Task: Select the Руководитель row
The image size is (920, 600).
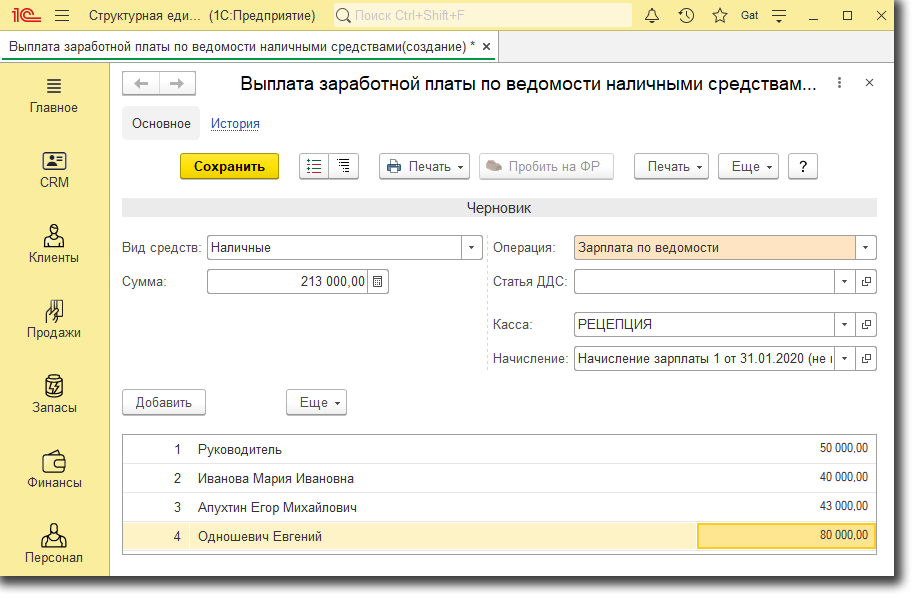Action: (x=499, y=449)
